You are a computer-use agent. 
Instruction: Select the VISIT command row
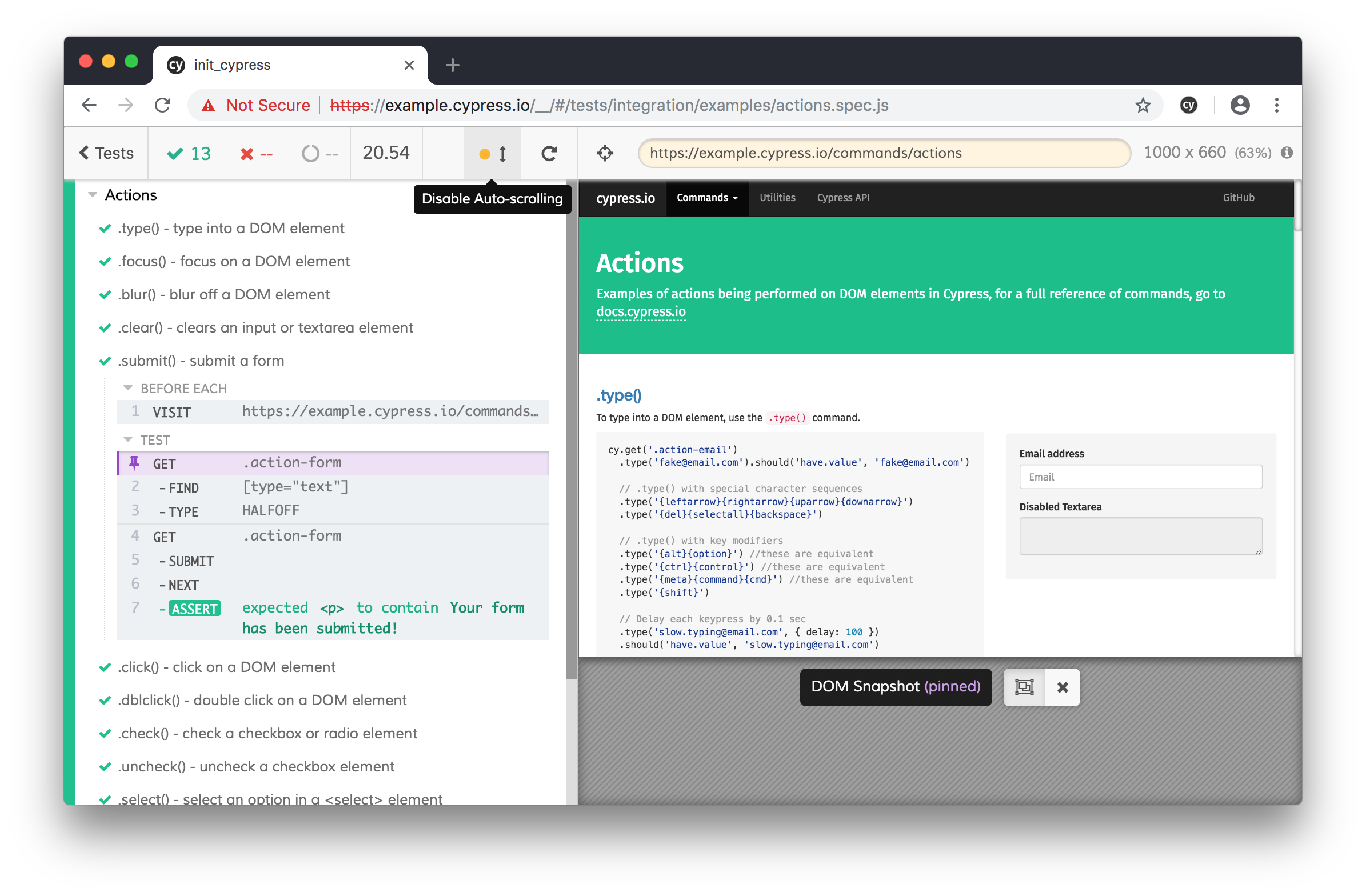coord(332,413)
